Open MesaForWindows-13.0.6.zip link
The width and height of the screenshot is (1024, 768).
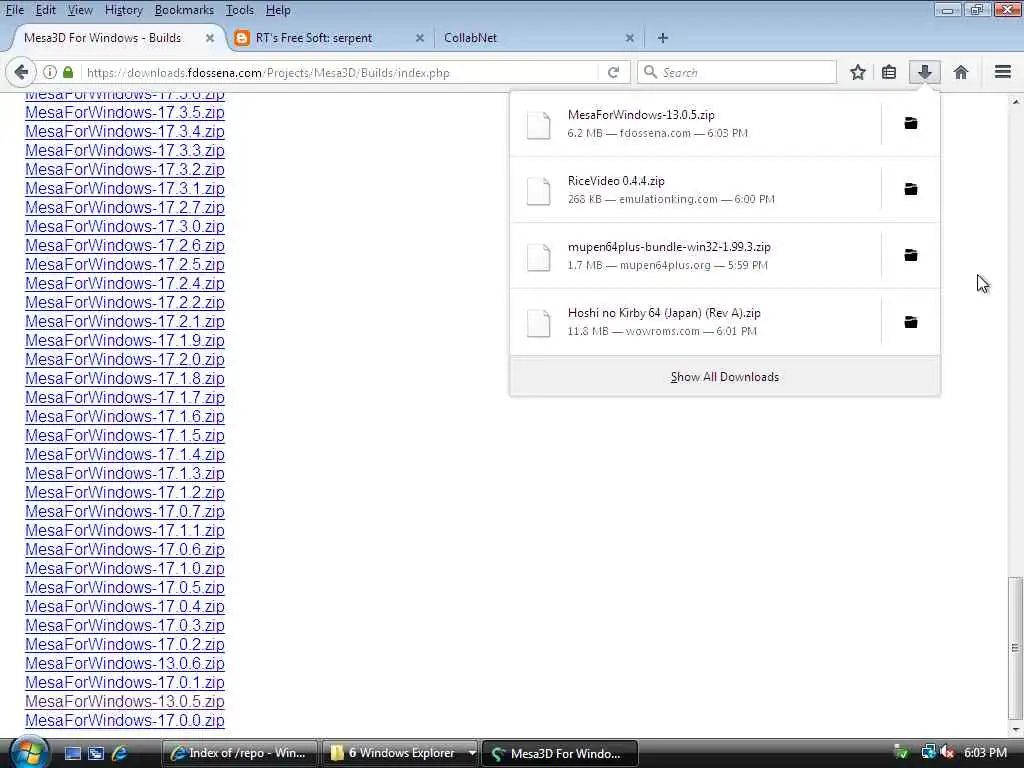click(x=125, y=663)
